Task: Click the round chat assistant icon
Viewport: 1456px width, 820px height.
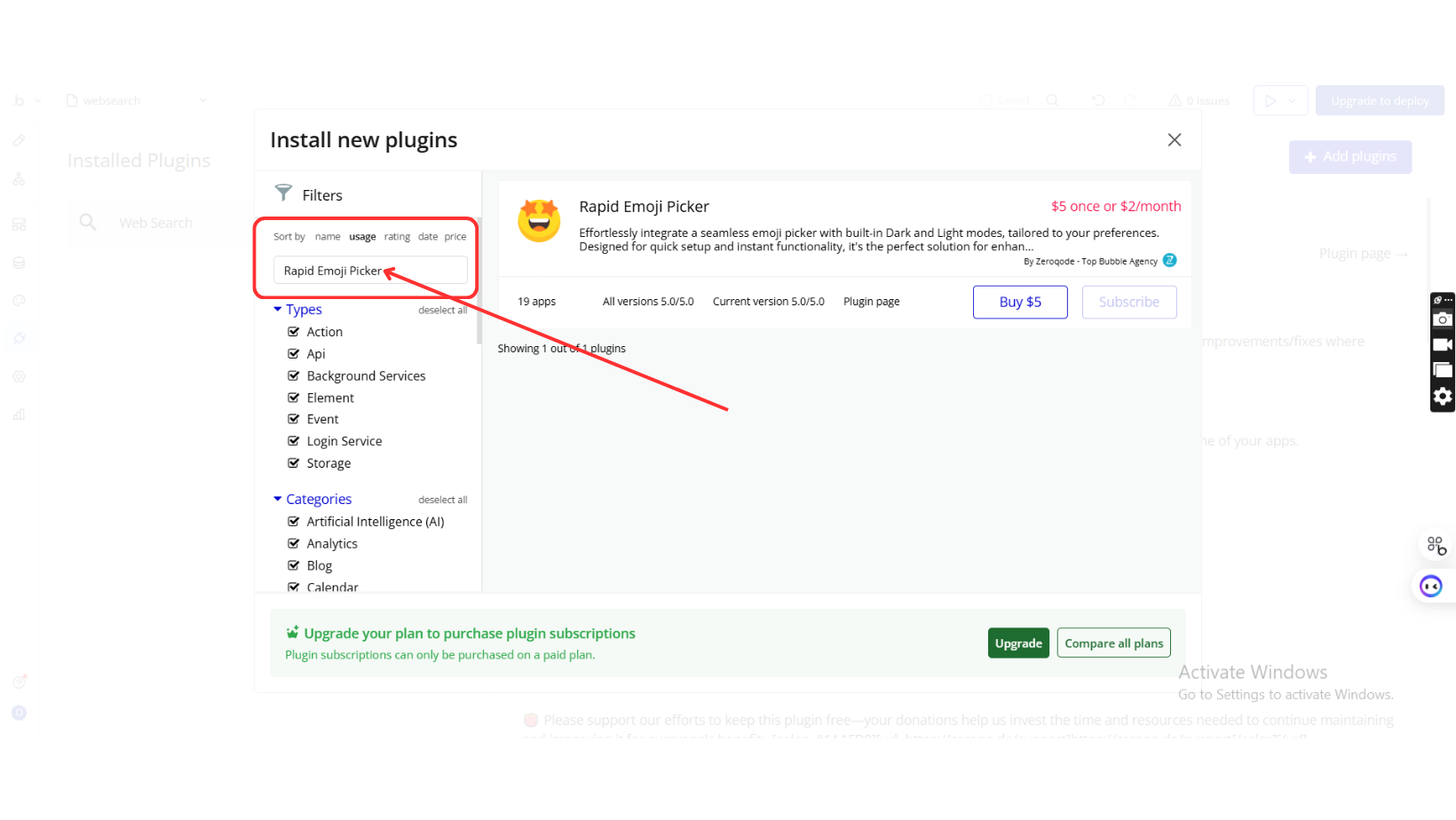Action: (1430, 587)
